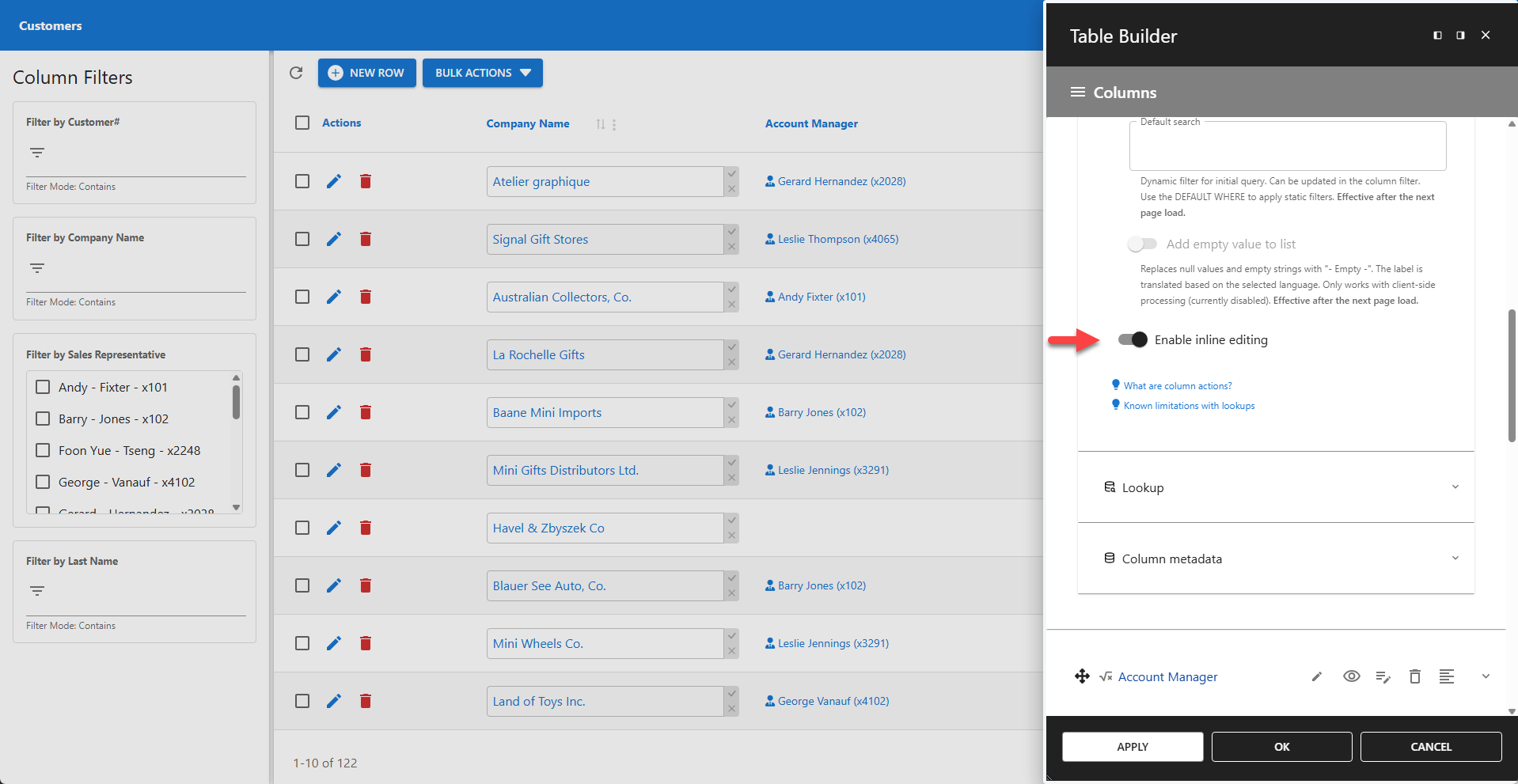The height and width of the screenshot is (784, 1518).
Task: Open alignment options for Account Manager column
Action: [1448, 676]
